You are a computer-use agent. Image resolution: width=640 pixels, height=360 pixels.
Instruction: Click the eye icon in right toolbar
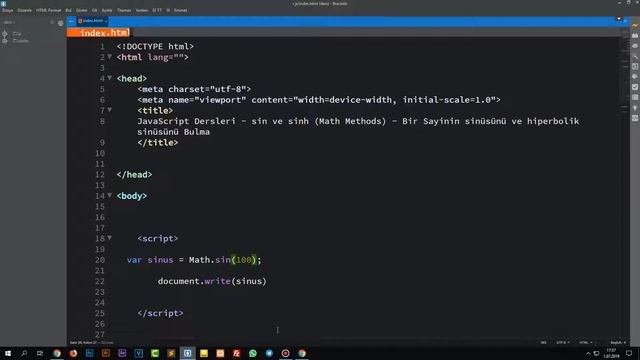[x=635, y=46]
